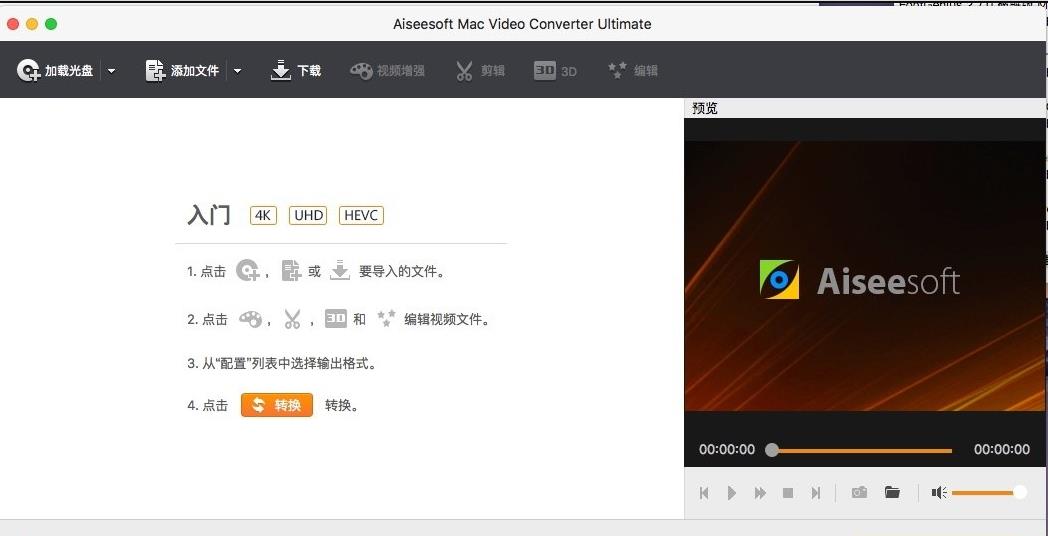
Task: Open the snapshot folder icon
Action: point(892,493)
